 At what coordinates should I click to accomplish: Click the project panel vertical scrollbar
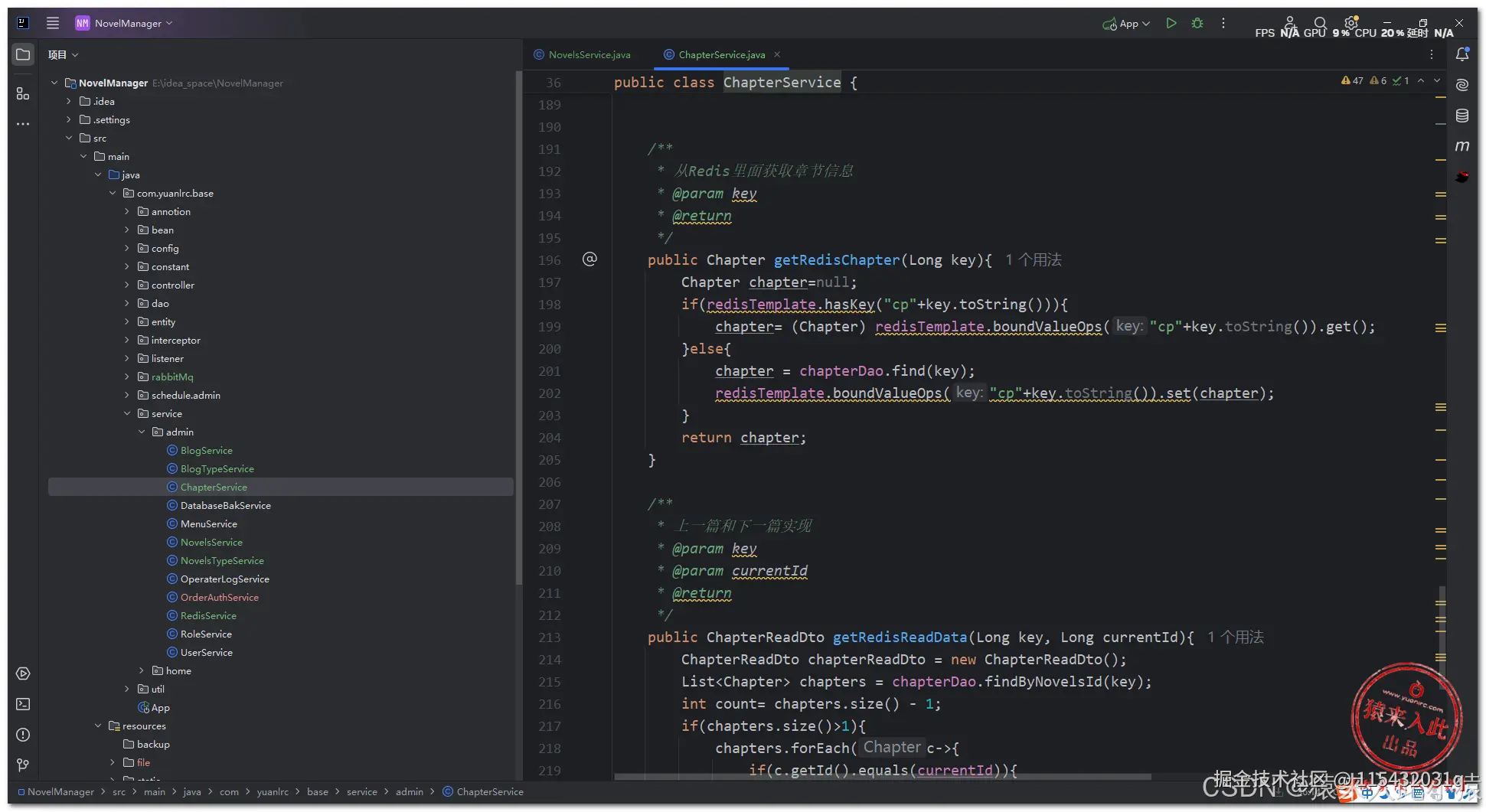518,329
